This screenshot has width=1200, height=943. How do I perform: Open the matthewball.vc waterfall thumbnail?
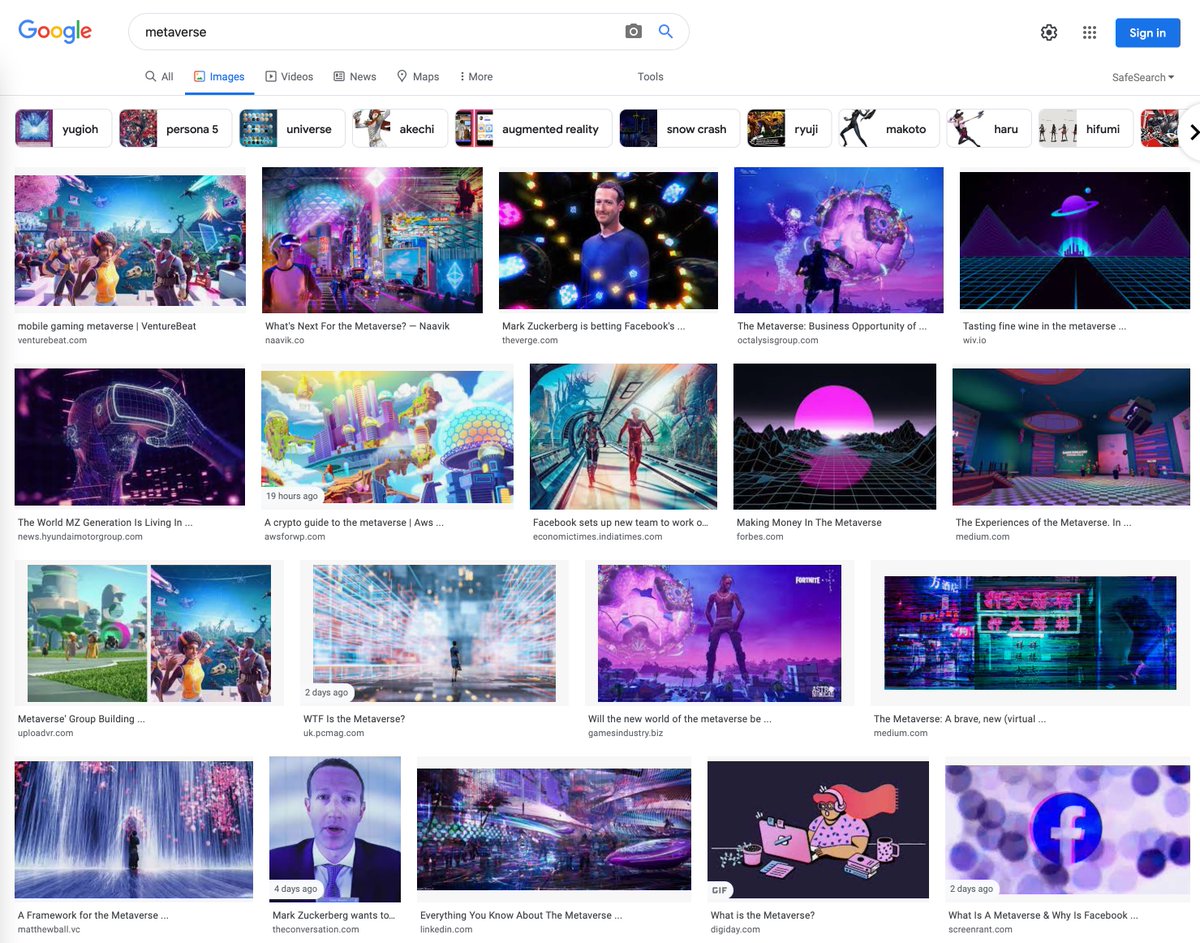point(134,830)
